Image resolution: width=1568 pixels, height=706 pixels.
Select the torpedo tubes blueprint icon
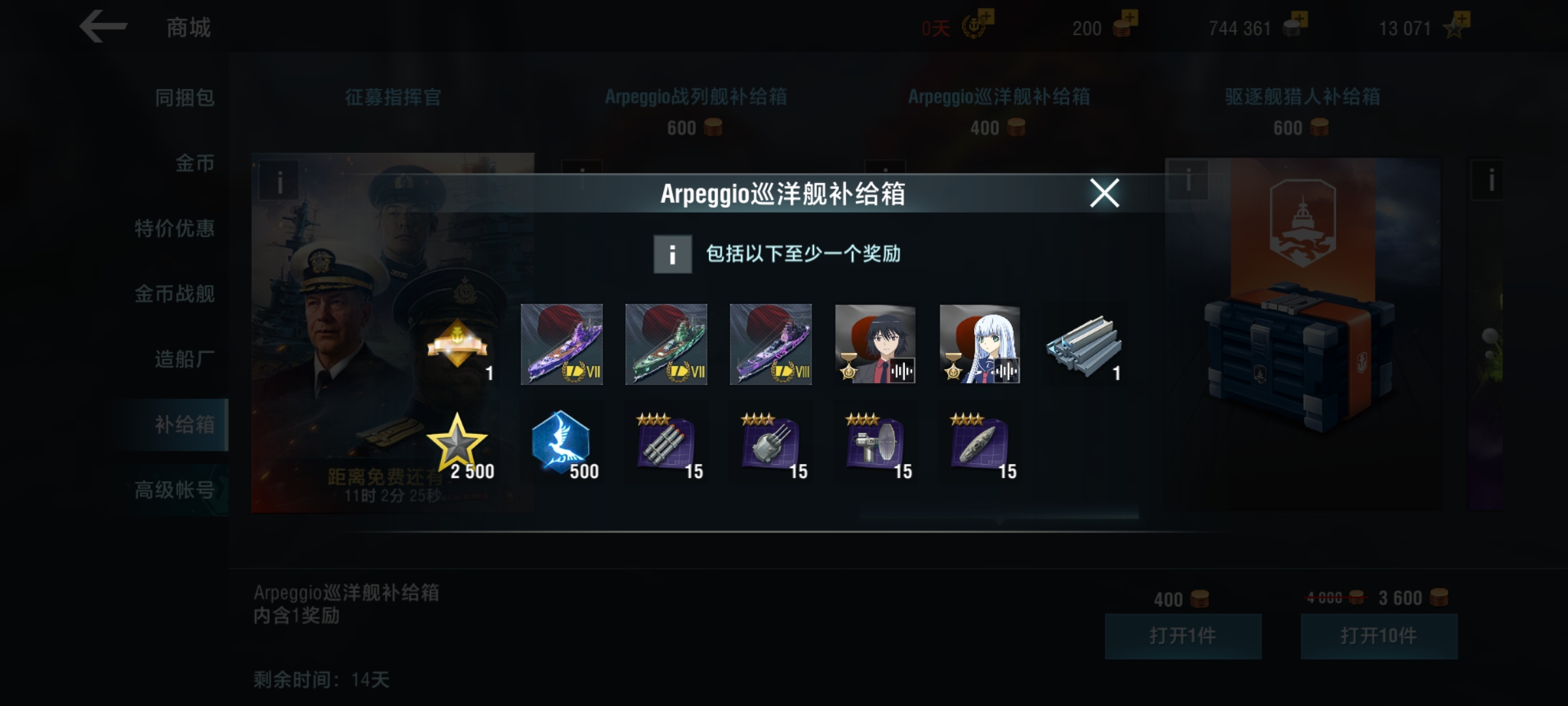[x=666, y=445]
